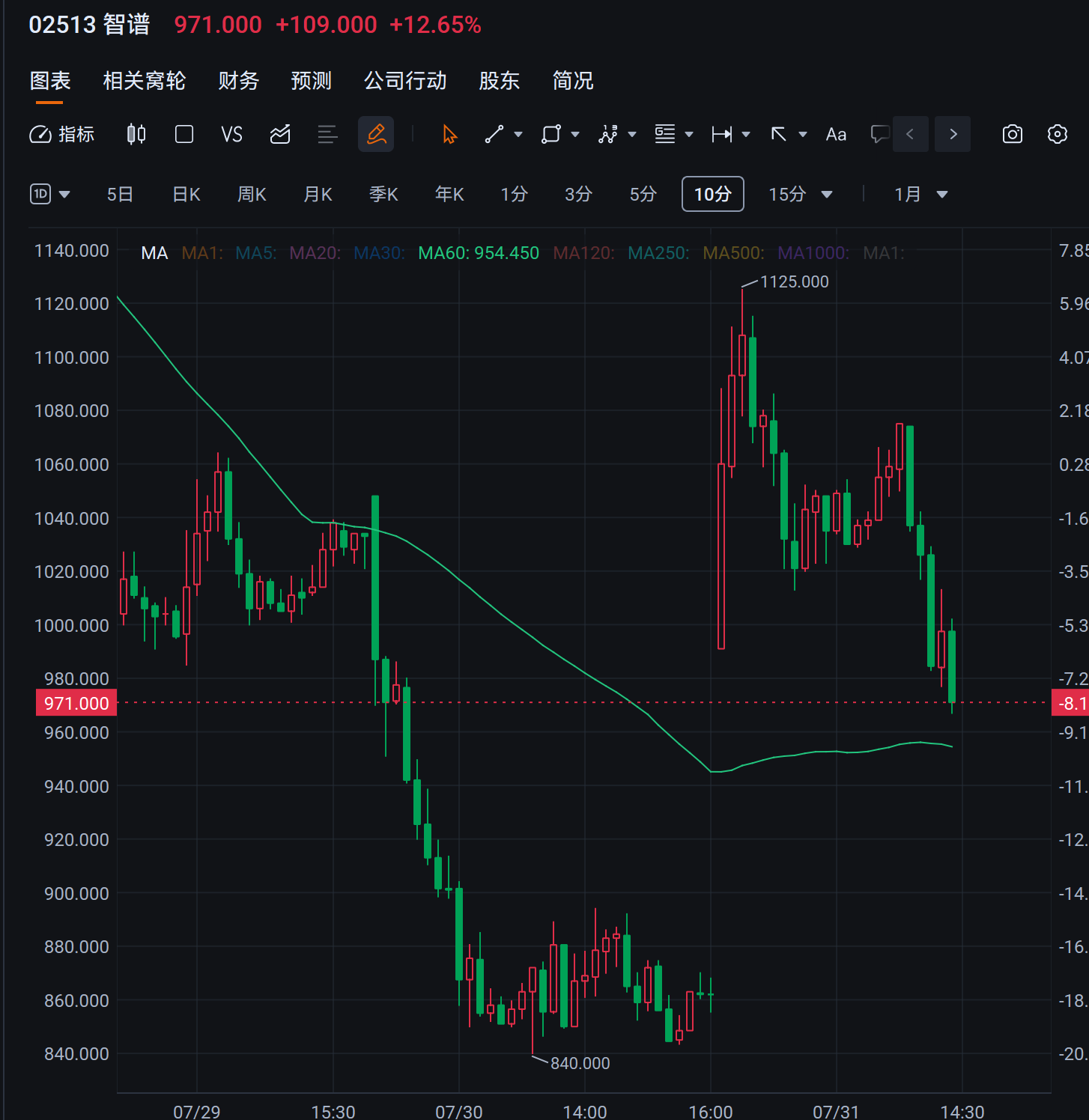Open the 相关窝轮 tab
1089x1120 pixels.
click(x=145, y=81)
